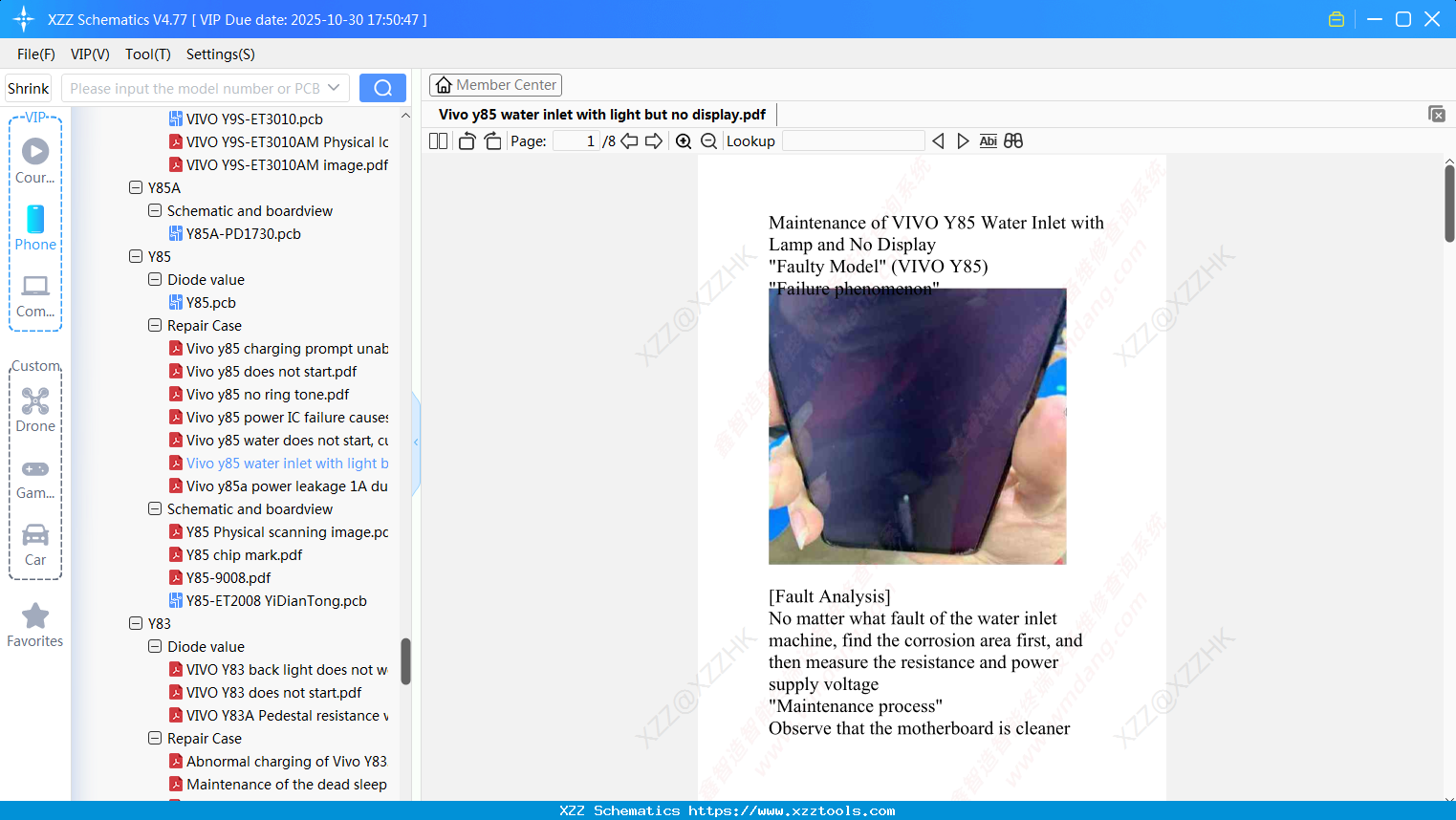Select the Phone category icon
1456x820 pixels.
(x=35, y=227)
